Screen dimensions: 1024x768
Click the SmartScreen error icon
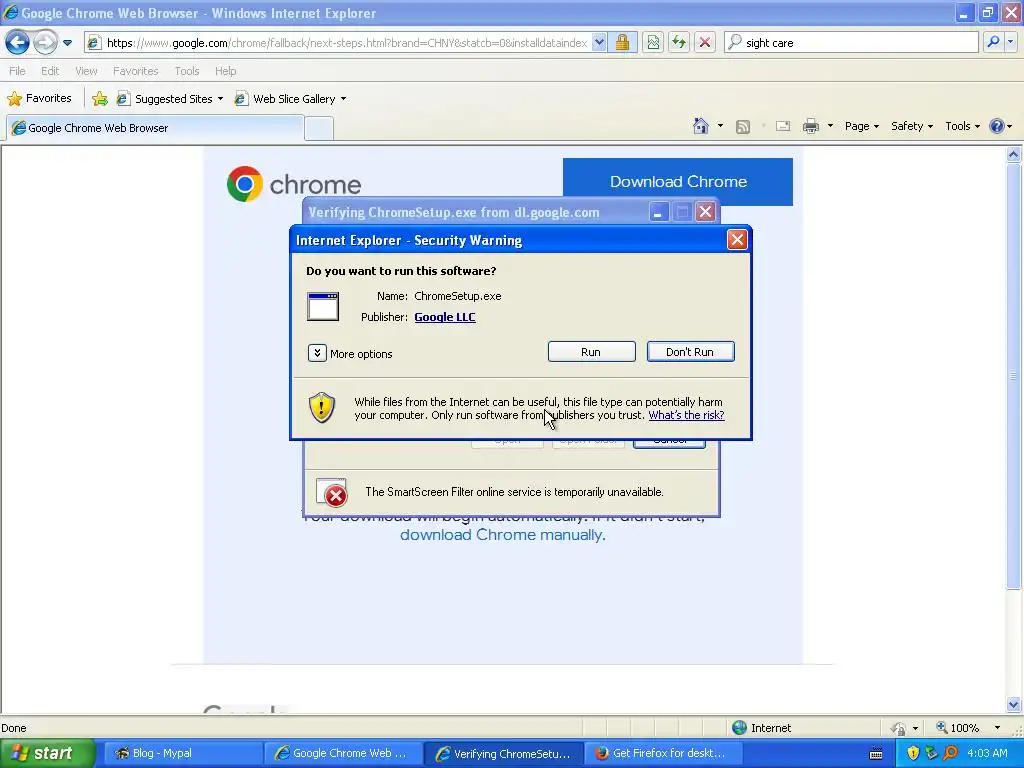pyautogui.click(x=331, y=493)
